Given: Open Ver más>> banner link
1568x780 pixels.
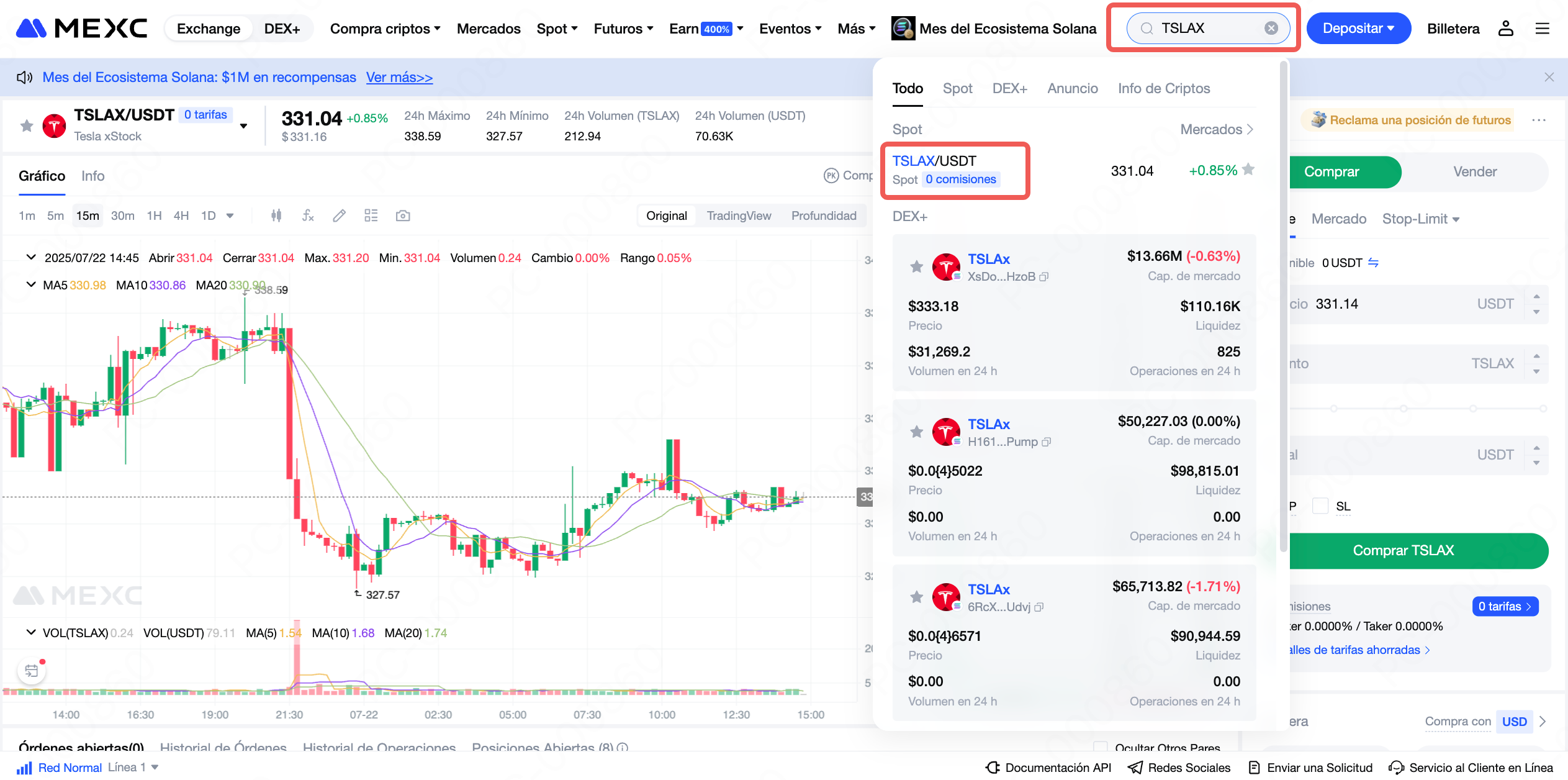Looking at the screenshot, I should [x=399, y=77].
